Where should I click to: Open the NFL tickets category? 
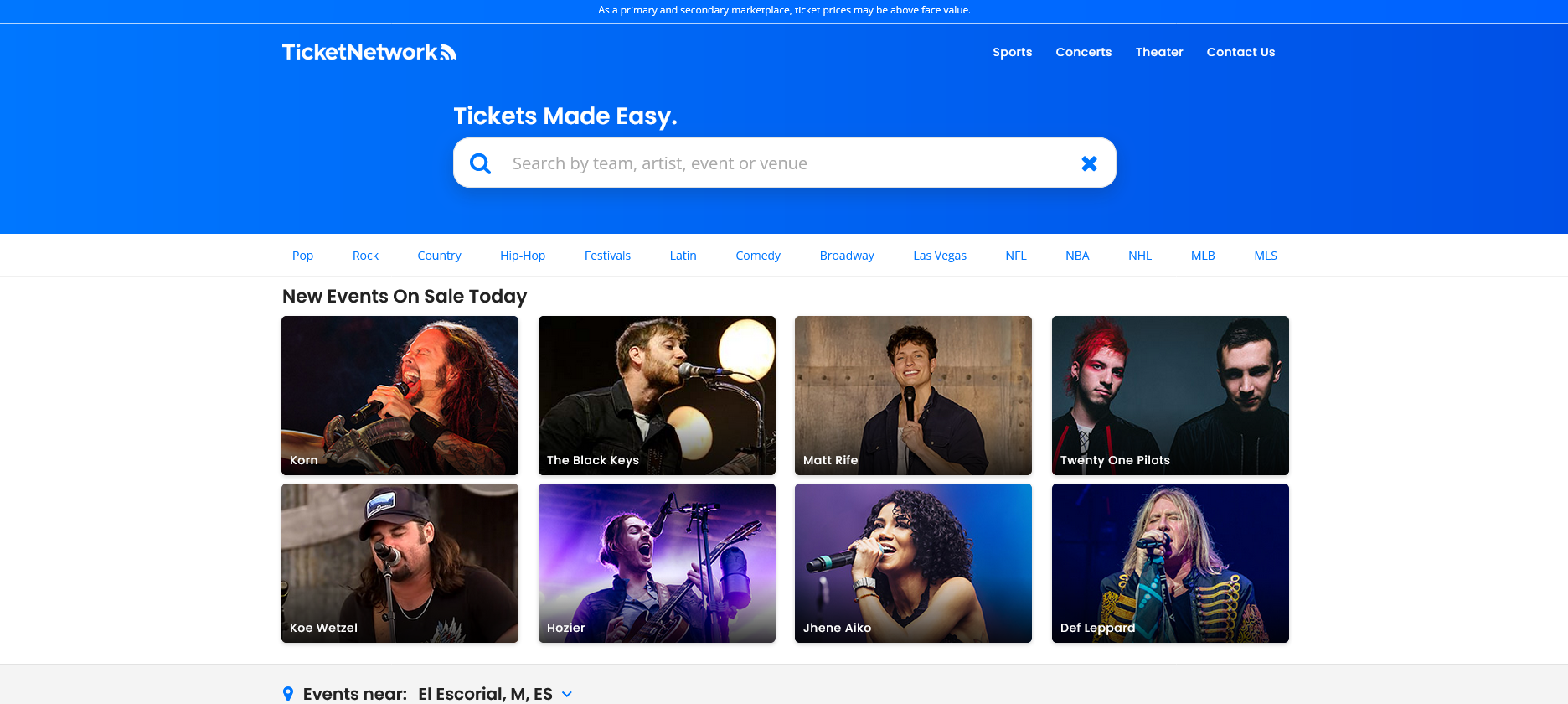click(x=1015, y=255)
